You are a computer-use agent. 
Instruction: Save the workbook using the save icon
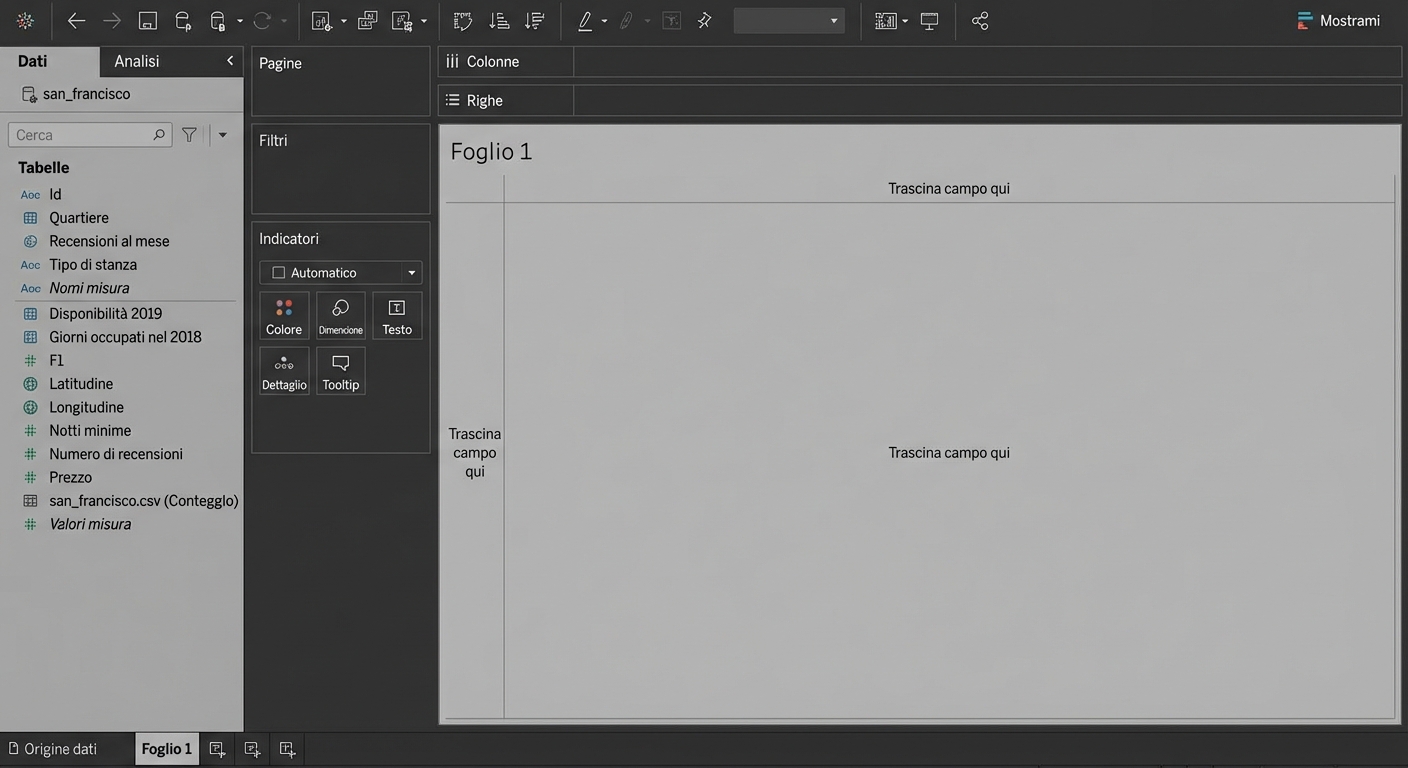[147, 21]
